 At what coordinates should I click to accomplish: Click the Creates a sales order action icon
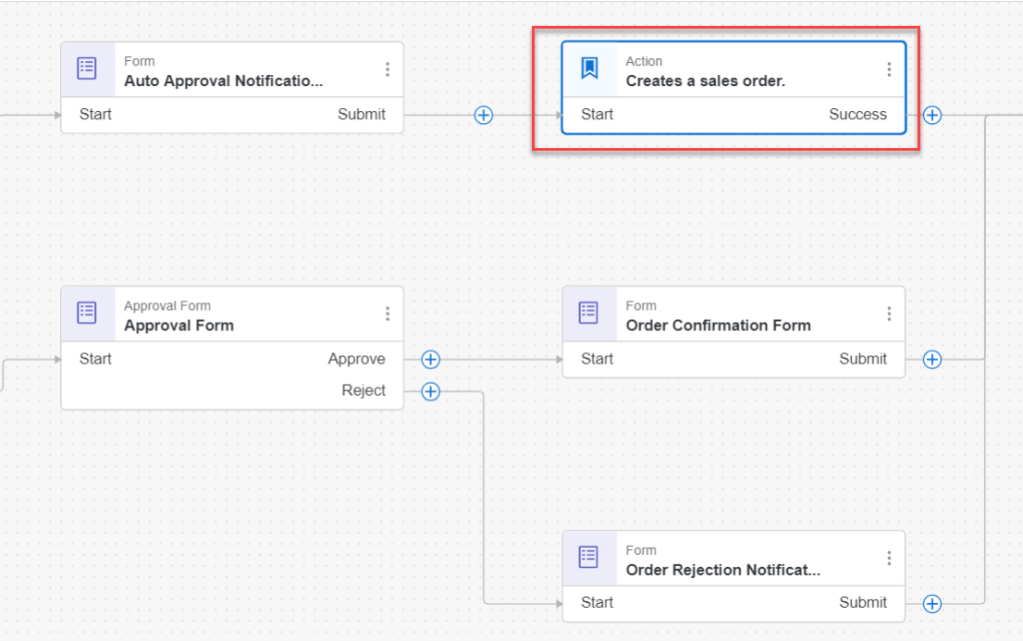tap(590, 69)
